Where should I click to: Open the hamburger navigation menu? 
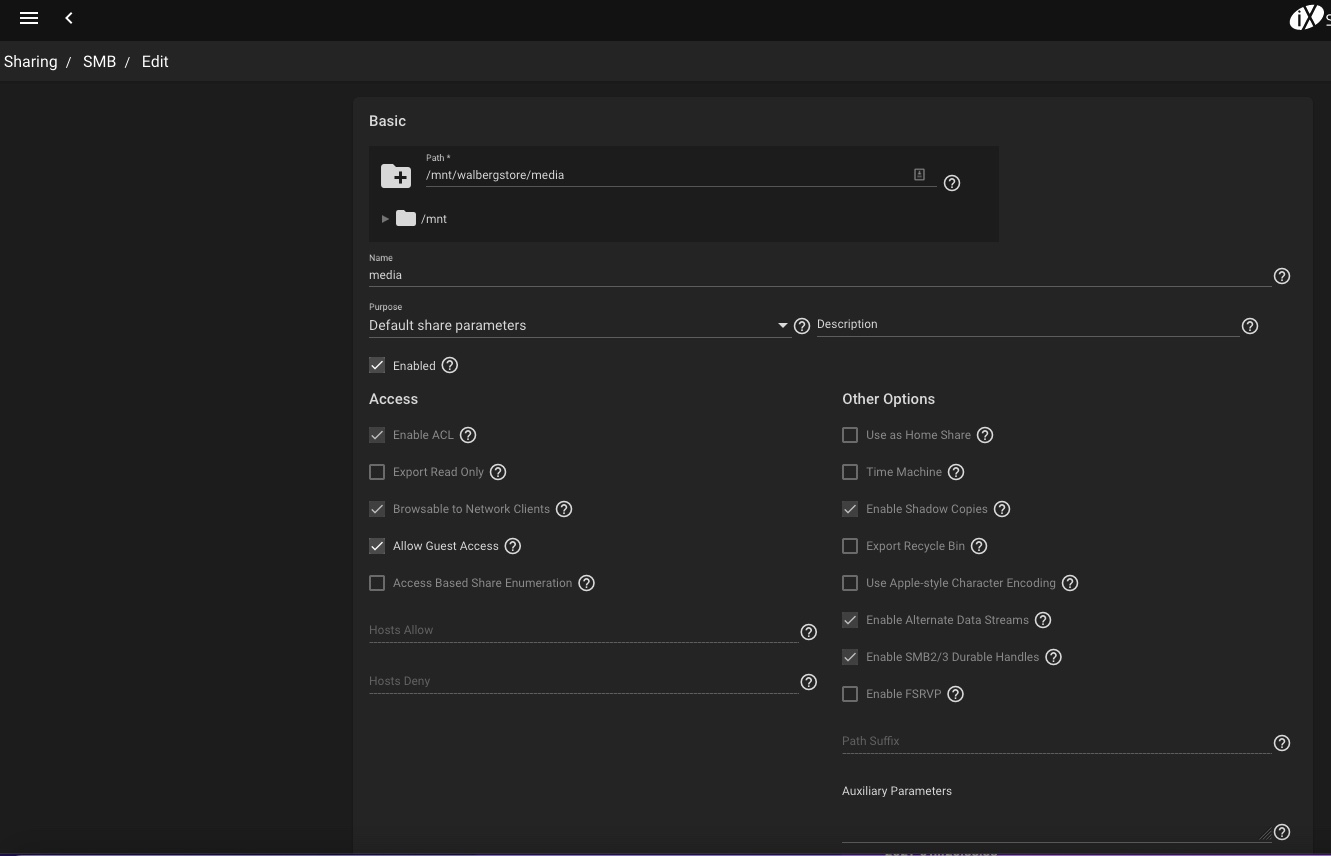click(29, 18)
